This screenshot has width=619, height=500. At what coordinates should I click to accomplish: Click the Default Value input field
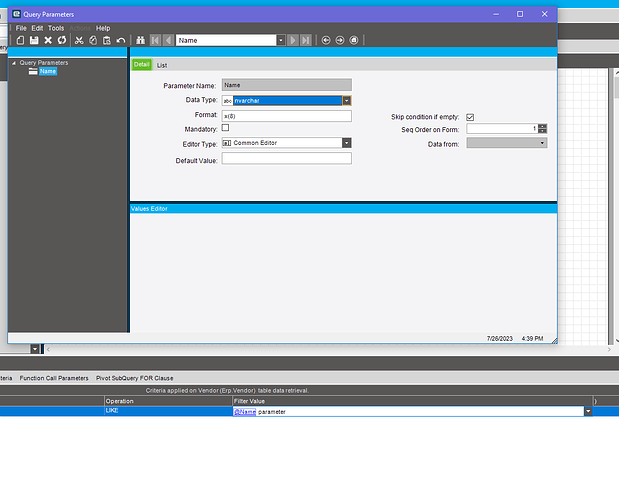click(287, 158)
